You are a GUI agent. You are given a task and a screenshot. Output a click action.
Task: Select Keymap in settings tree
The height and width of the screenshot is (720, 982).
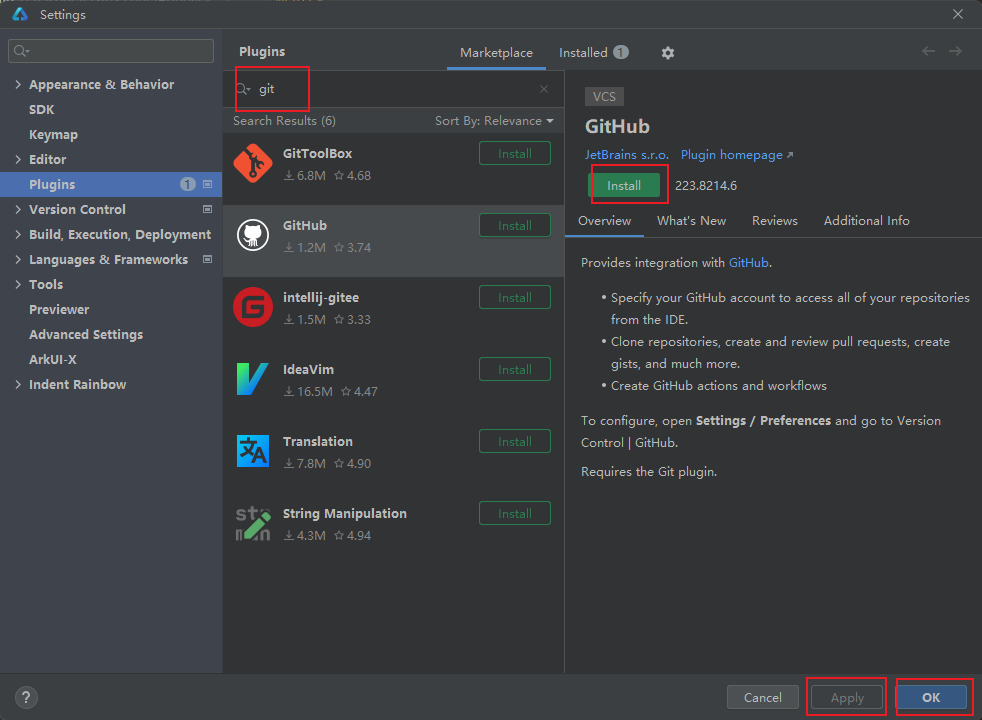click(53, 134)
